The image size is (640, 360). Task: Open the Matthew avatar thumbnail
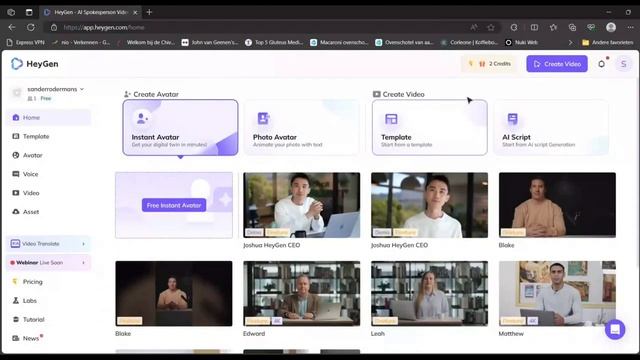click(x=557, y=293)
